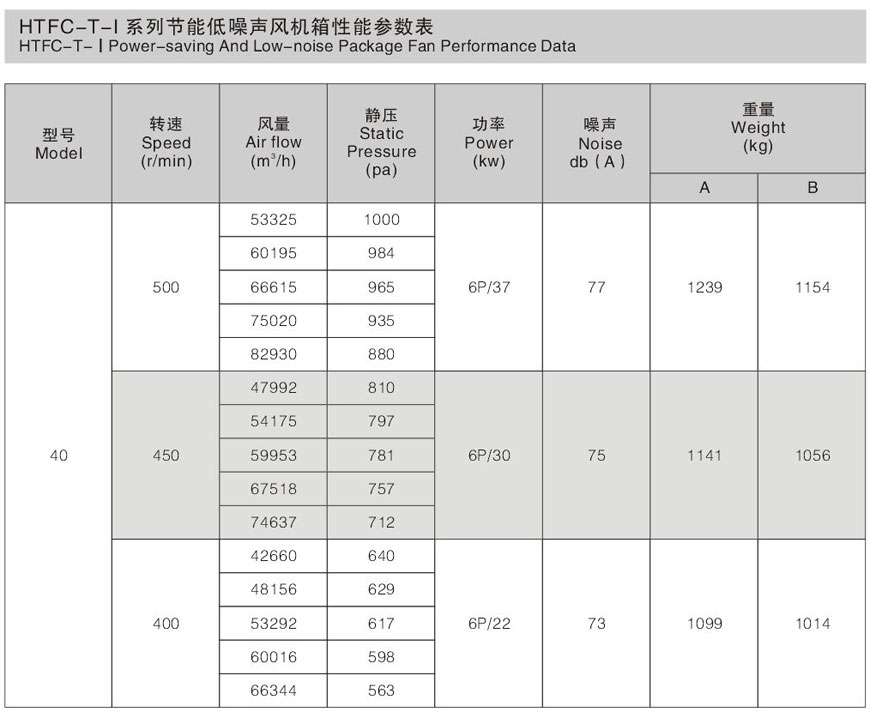Select the weight value 1141 cell
This screenshot has width=870, height=724.
(704, 455)
